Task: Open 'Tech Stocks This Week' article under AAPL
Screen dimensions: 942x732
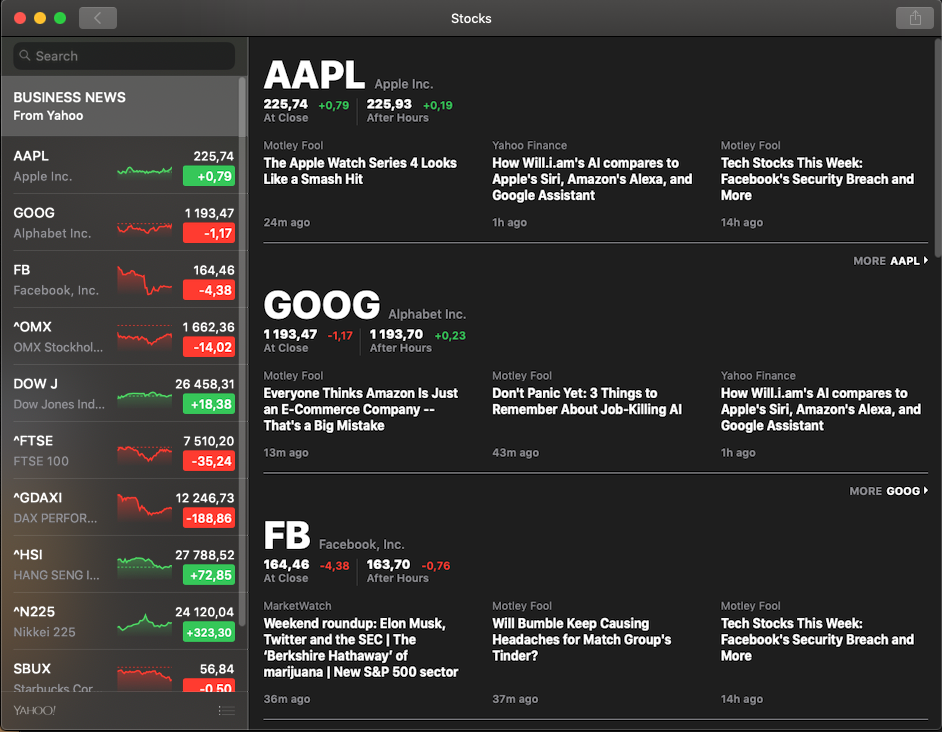Action: pos(817,179)
